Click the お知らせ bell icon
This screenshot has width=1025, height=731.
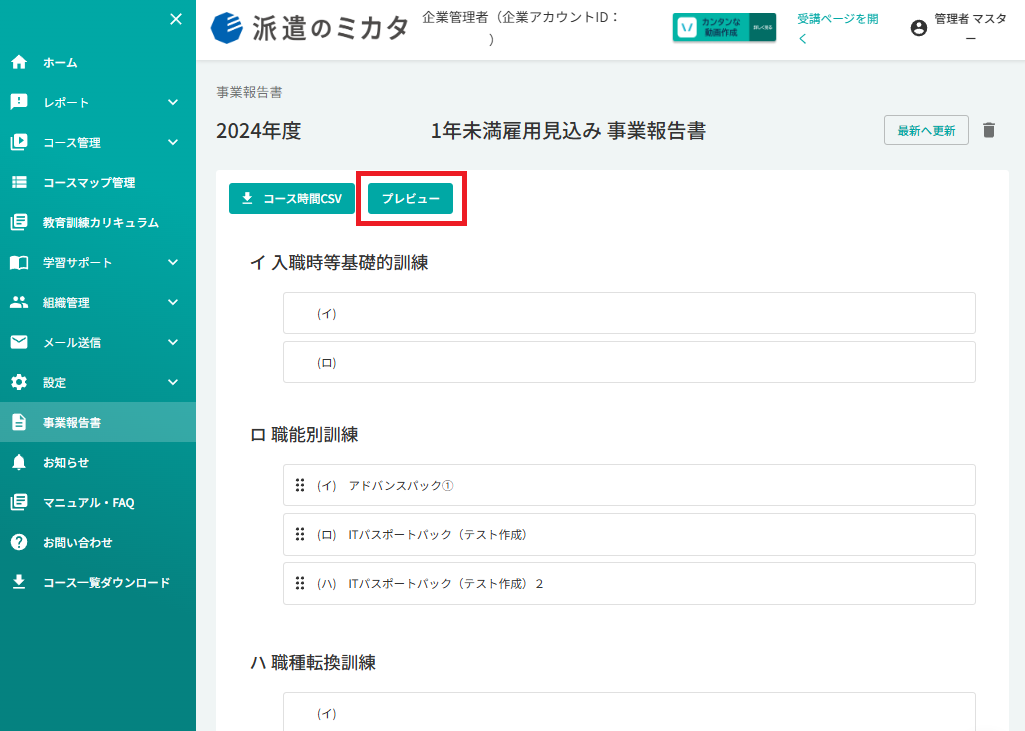tap(19, 462)
